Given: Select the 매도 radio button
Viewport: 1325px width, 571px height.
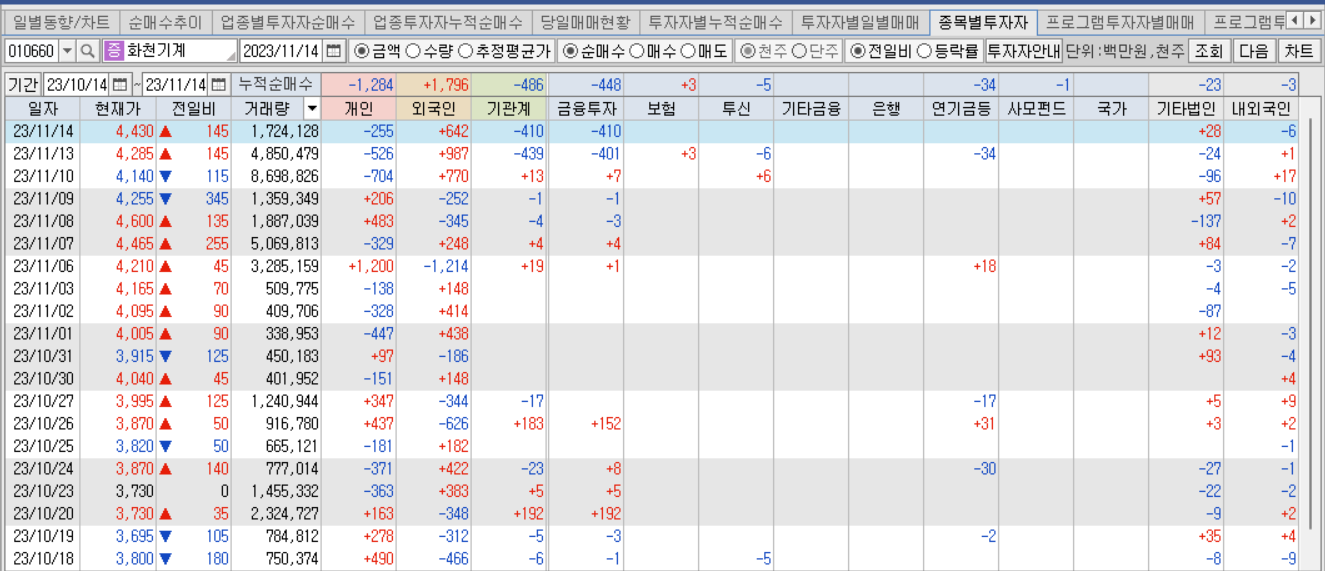Looking at the screenshot, I should click(688, 51).
